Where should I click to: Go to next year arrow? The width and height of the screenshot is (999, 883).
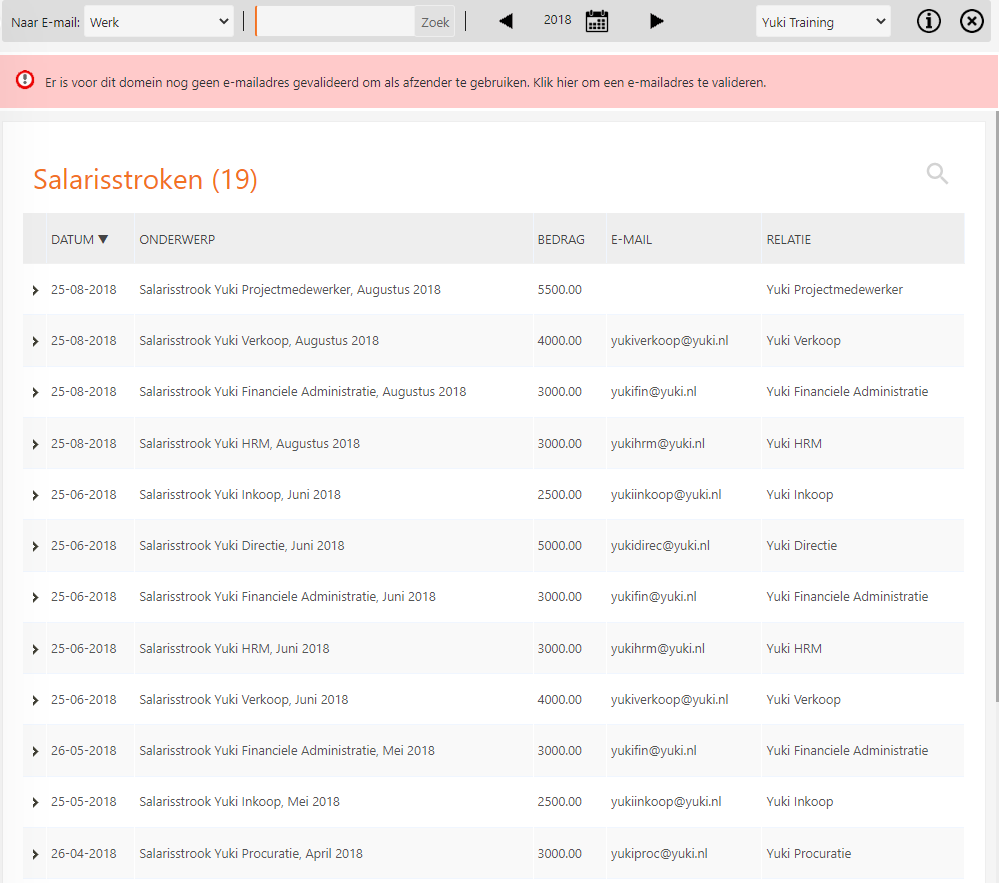(656, 21)
